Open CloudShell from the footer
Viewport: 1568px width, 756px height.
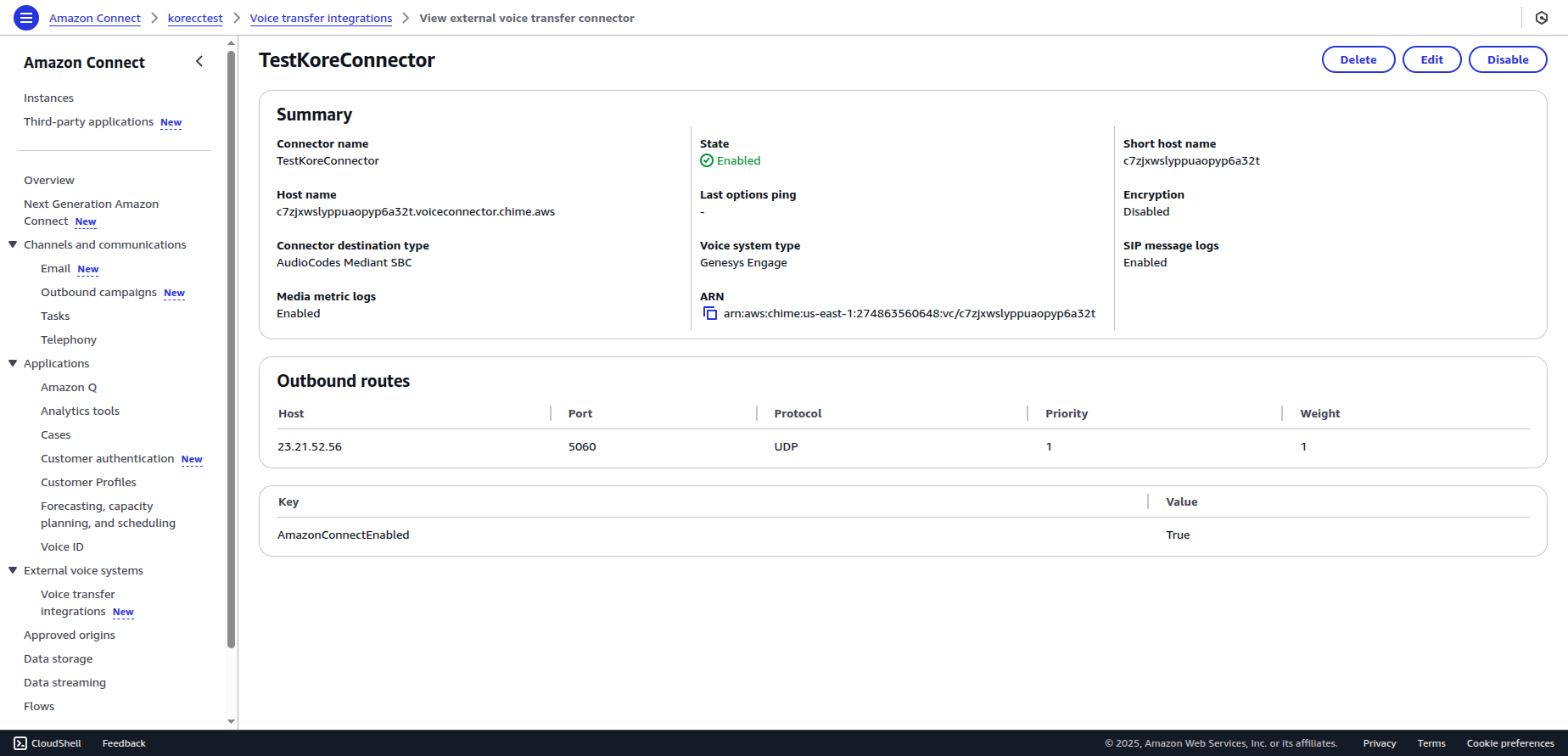click(48, 743)
